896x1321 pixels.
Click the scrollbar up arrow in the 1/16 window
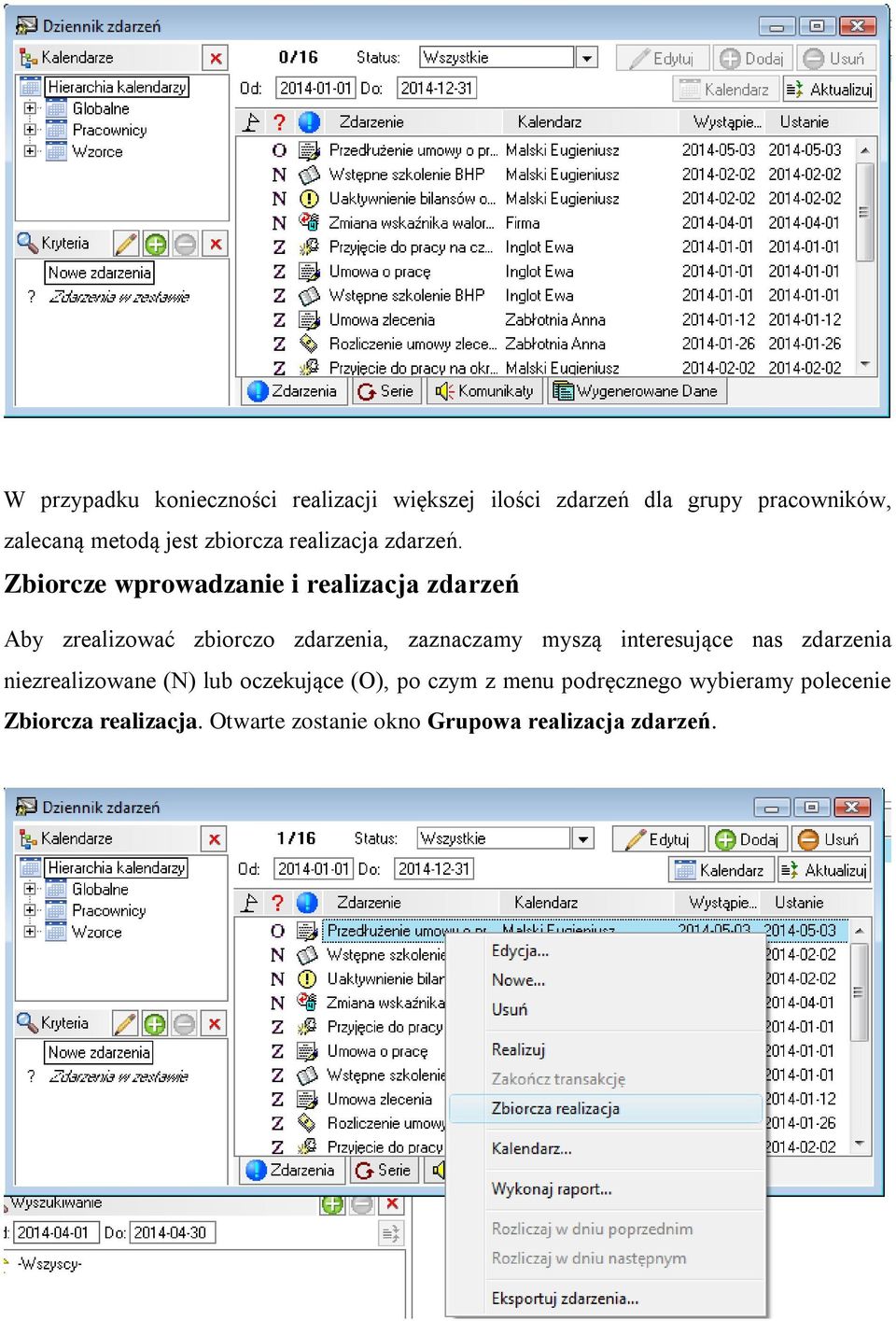pyautogui.click(x=861, y=932)
